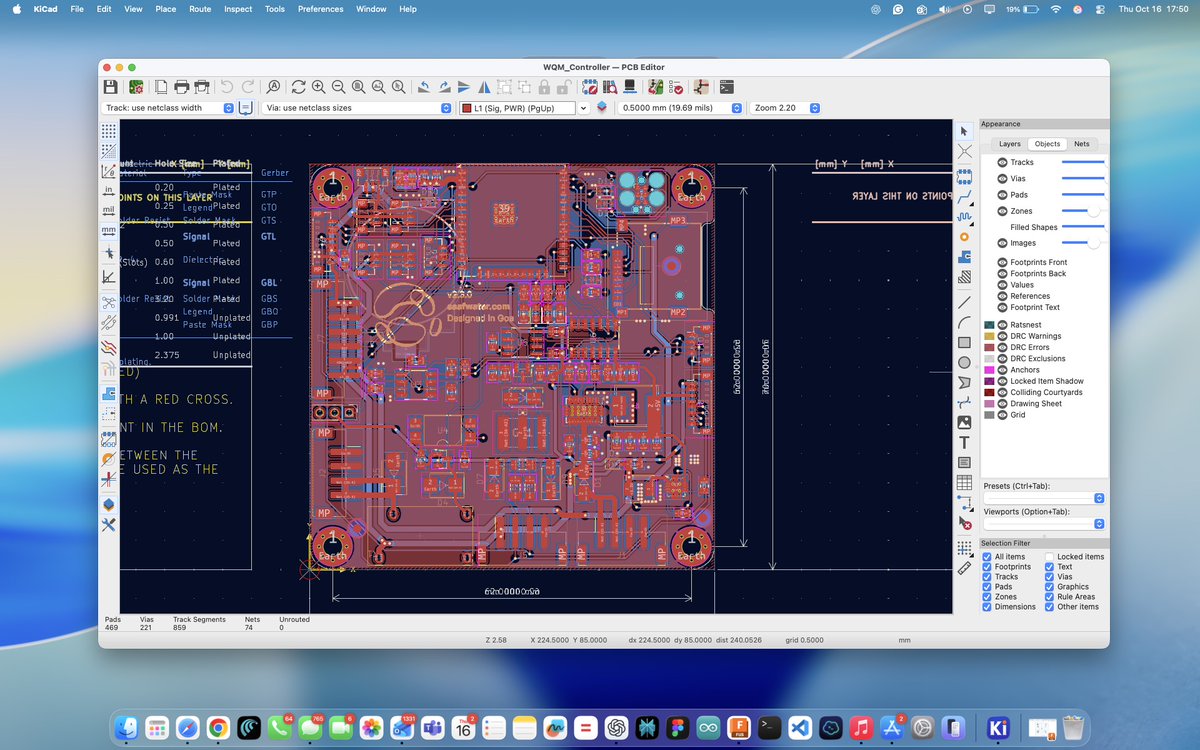Viewport: 1200px width, 750px height.
Task: Select the Add image tool
Action: tap(964, 422)
